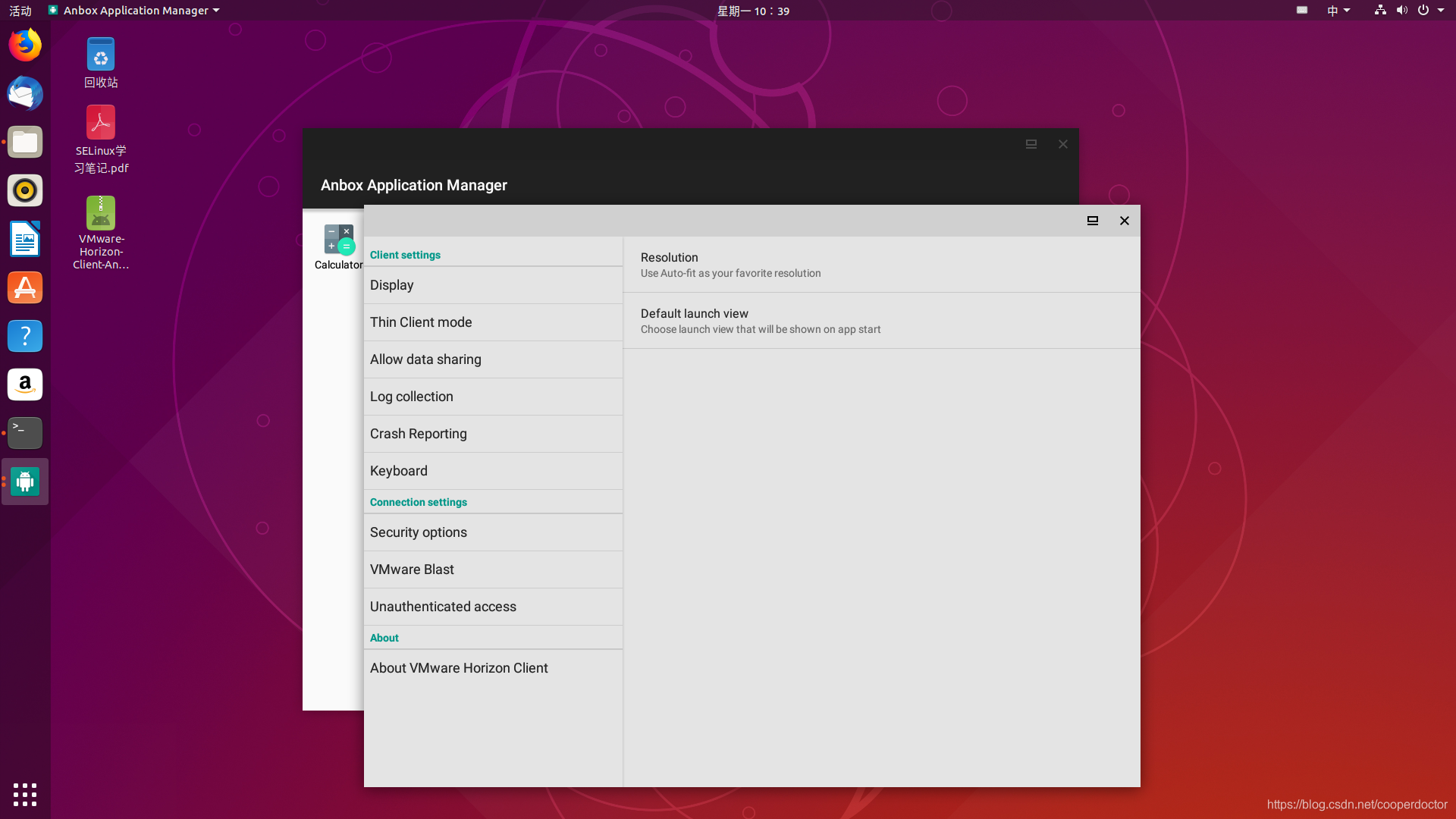Screen dimensions: 1456x819
Task: Open the input method language dropdown
Action: (x=1338, y=11)
